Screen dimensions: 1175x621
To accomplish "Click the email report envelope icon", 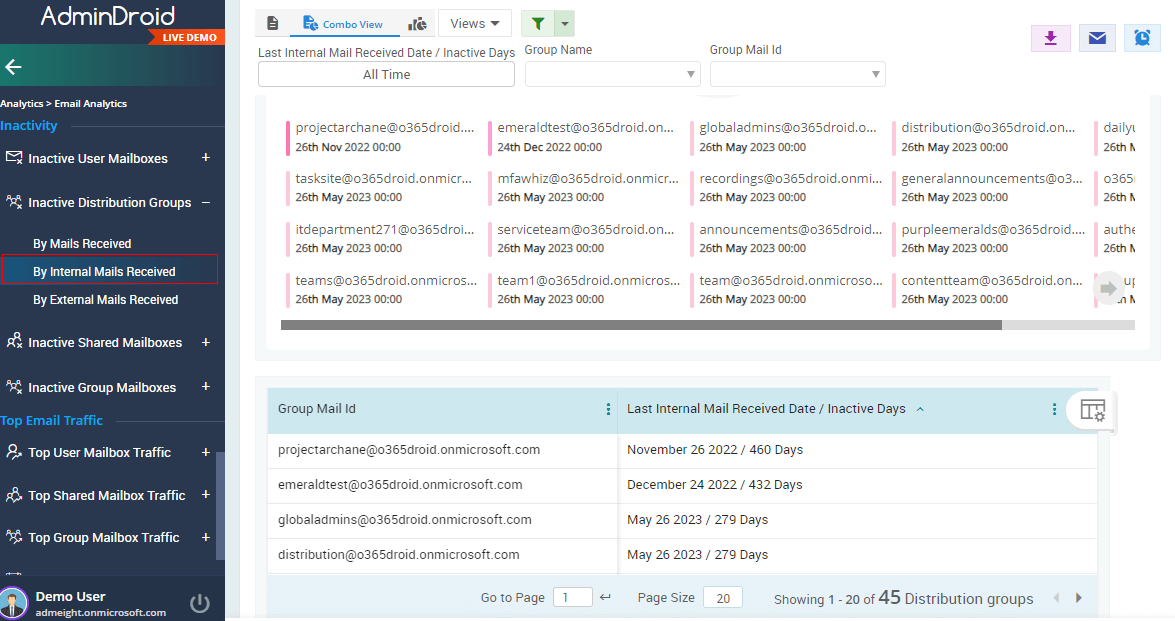I will (x=1097, y=38).
